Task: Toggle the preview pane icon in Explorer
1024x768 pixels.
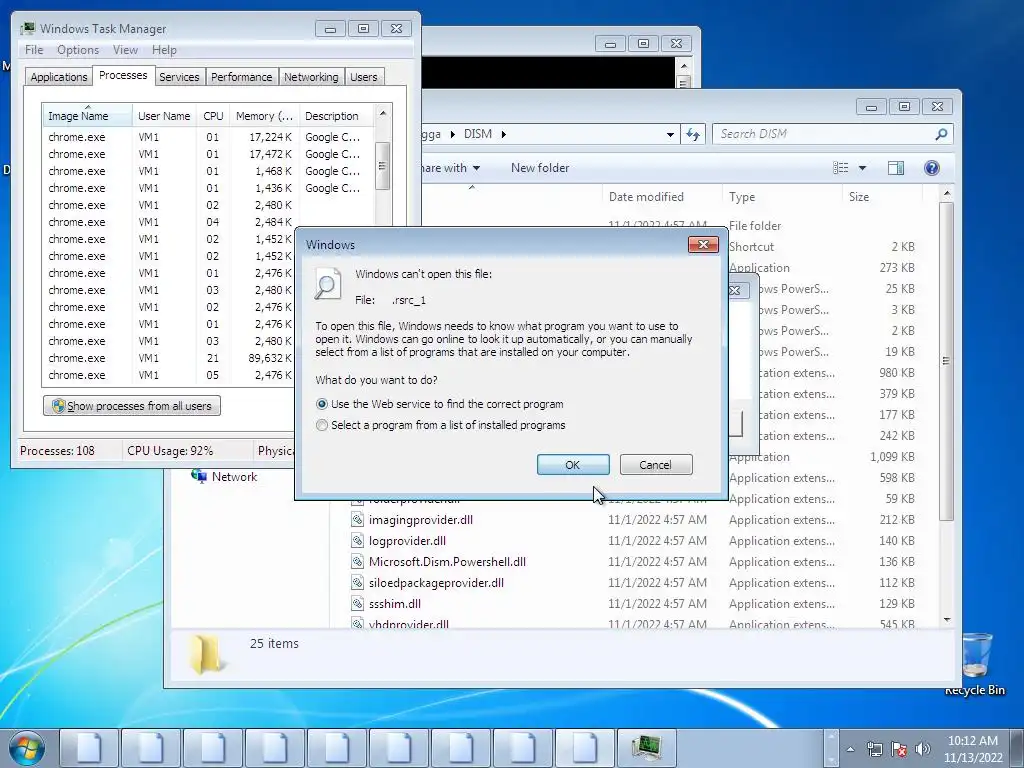Action: click(896, 168)
